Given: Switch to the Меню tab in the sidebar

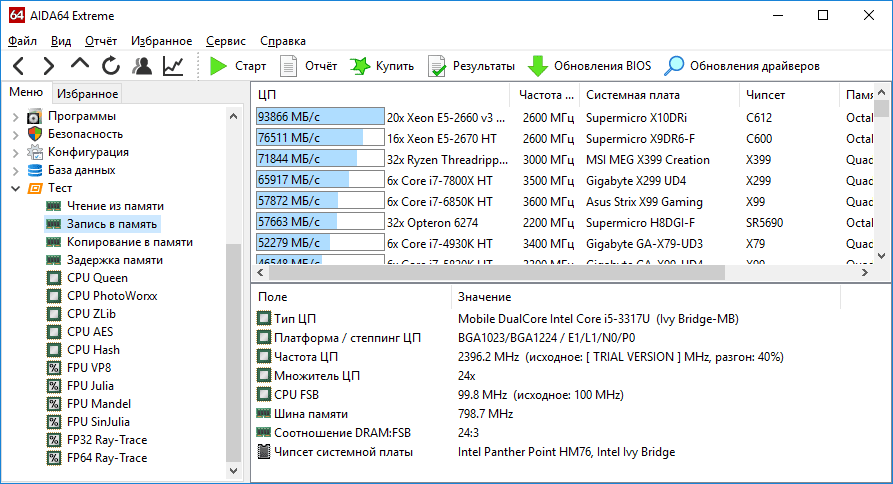Looking at the screenshot, I should (x=26, y=92).
